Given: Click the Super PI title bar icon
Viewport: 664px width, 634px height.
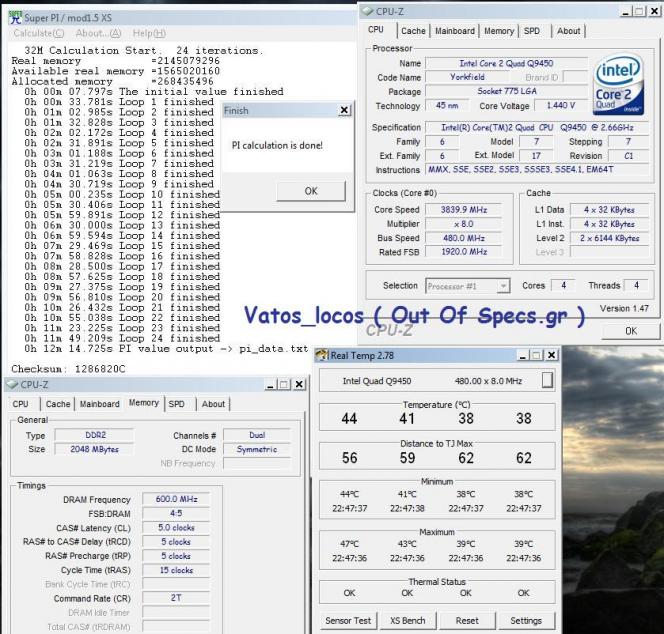Looking at the screenshot, I should tap(8, 17).
